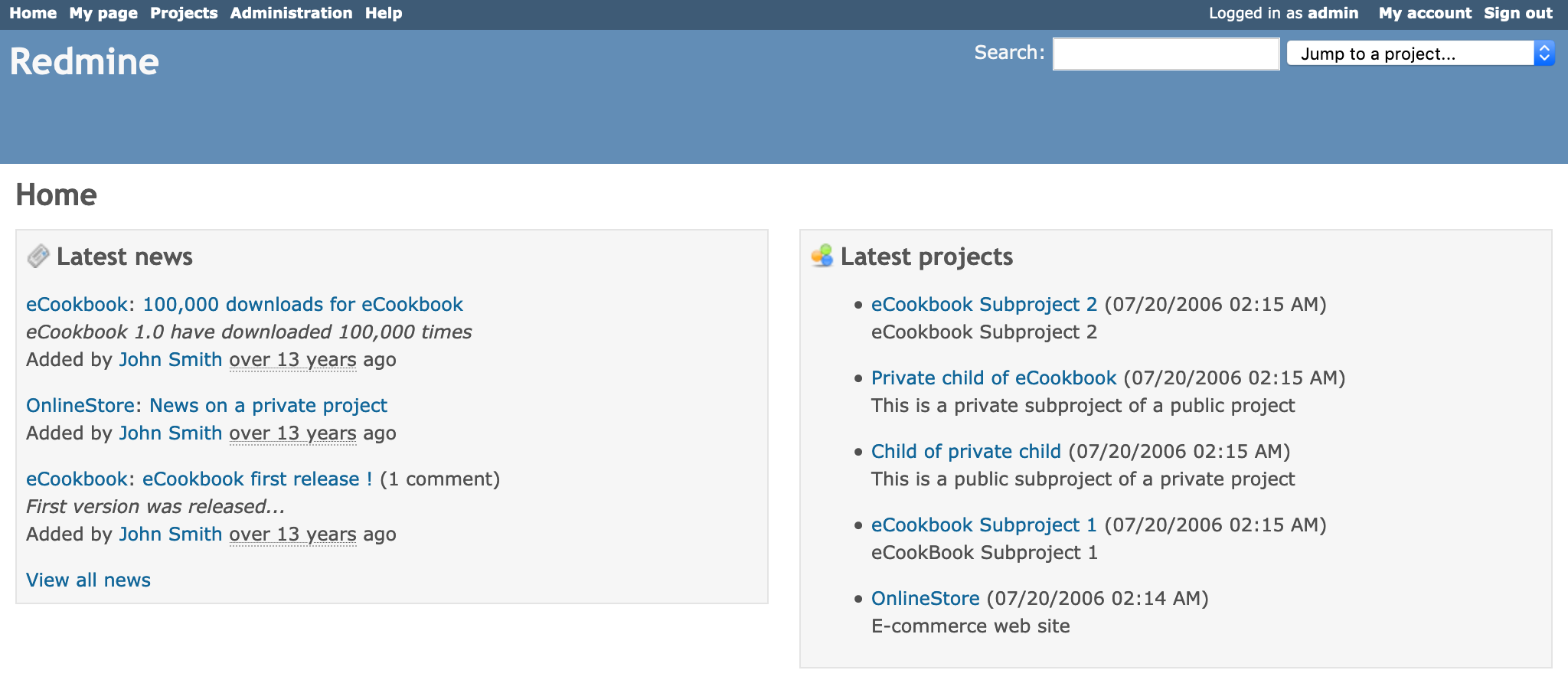The height and width of the screenshot is (693, 1568).
Task: Open News on a private project article
Action: [268, 405]
